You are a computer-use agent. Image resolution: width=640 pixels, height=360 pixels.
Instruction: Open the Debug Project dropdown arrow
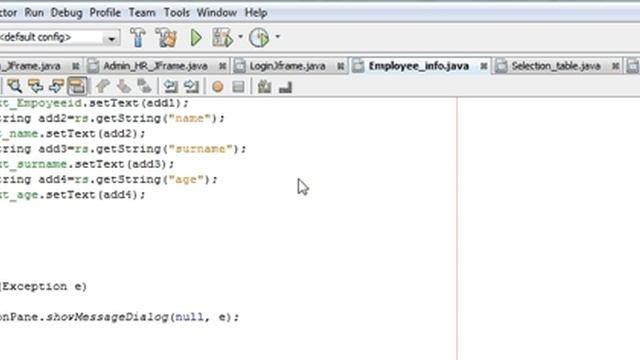(x=240, y=37)
